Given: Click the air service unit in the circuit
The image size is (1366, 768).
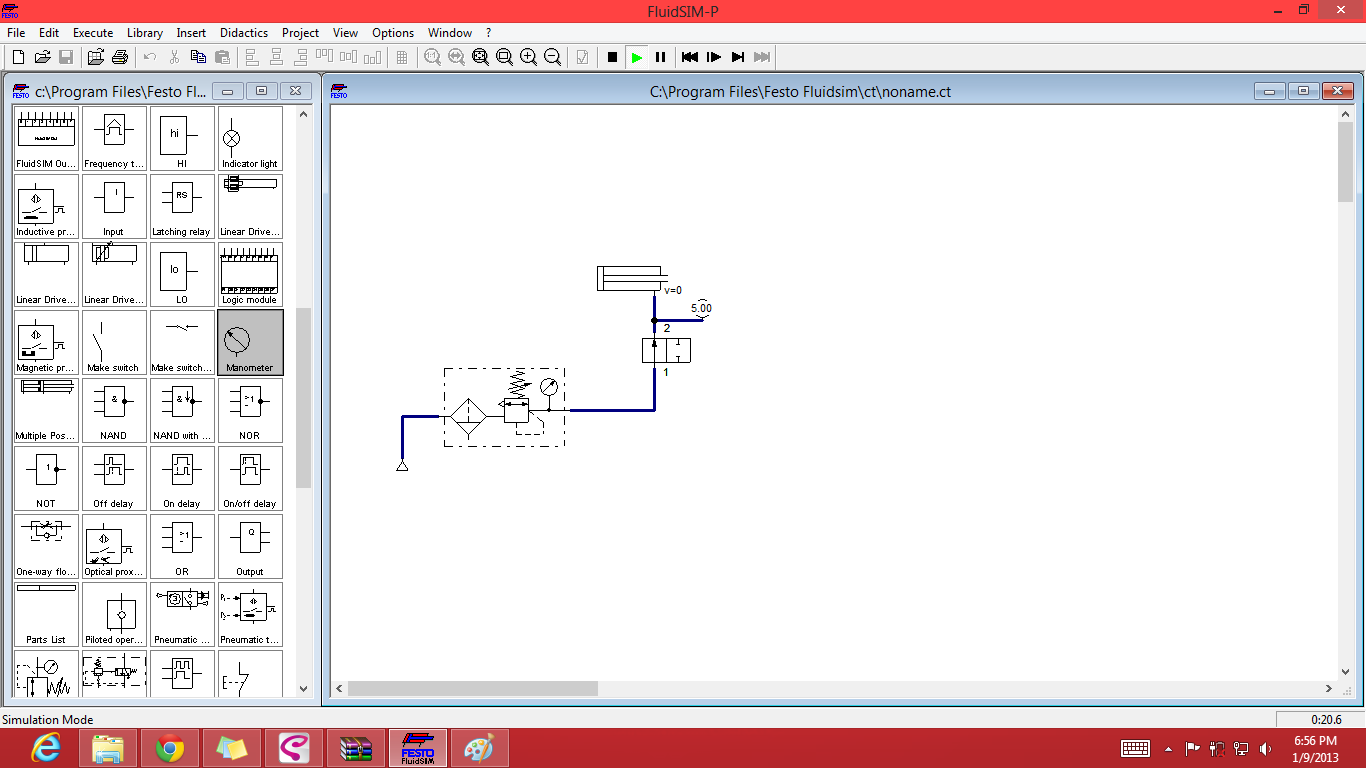Looking at the screenshot, I should tap(504, 407).
